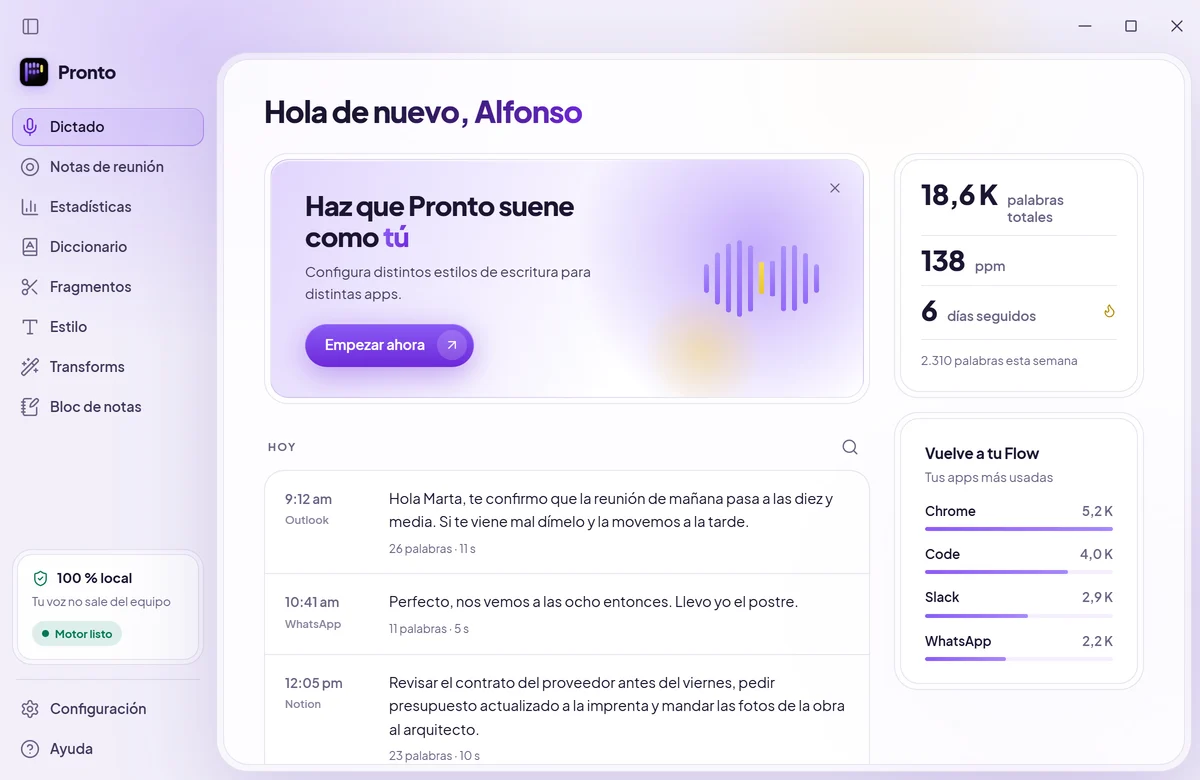Click 'Tus apps más usadas' subtitle
The width and height of the screenshot is (1200, 780).
click(x=989, y=478)
